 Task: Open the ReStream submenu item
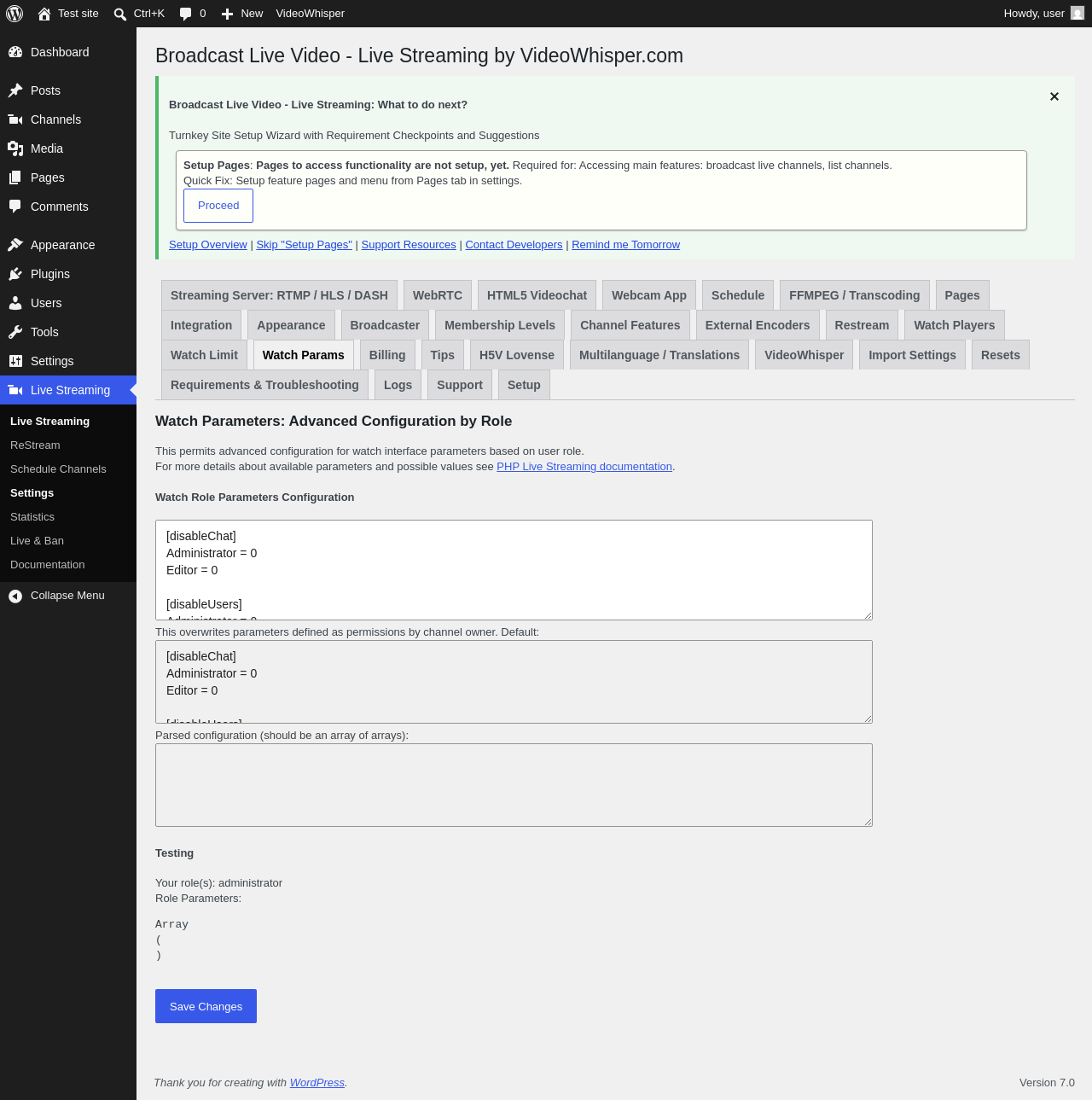coord(35,445)
